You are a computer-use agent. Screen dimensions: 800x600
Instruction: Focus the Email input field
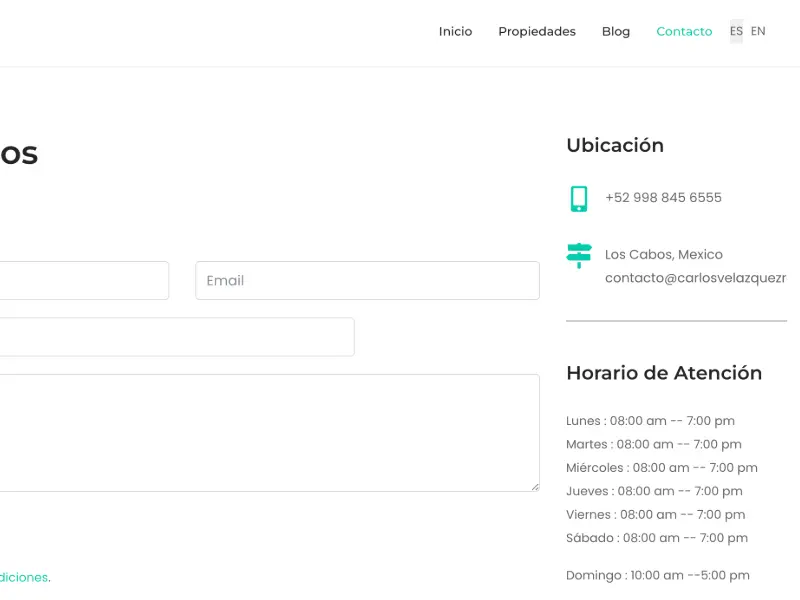367,281
